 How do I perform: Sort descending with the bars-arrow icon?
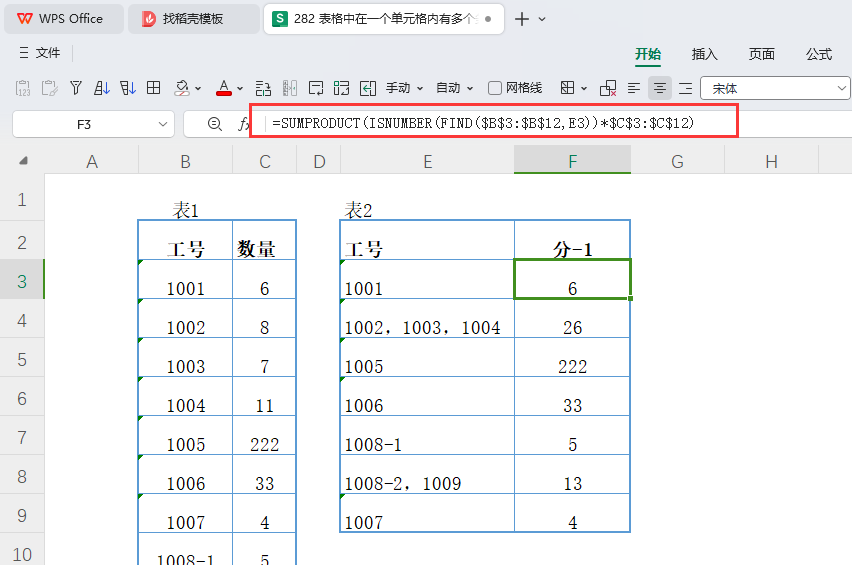point(128,88)
